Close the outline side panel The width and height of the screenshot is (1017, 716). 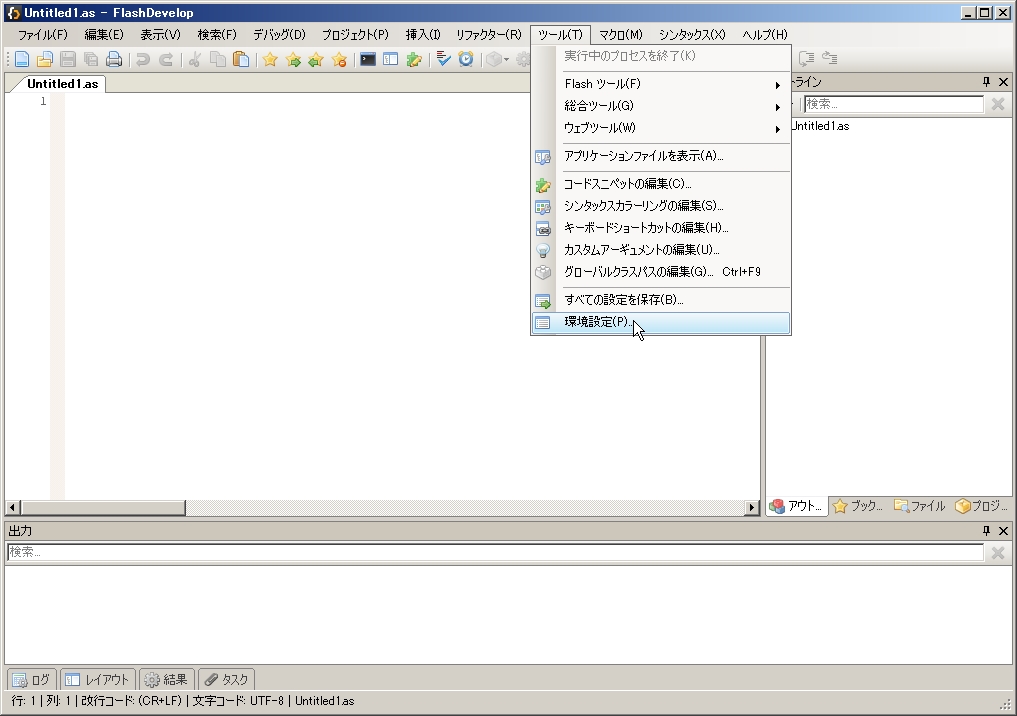1003,82
